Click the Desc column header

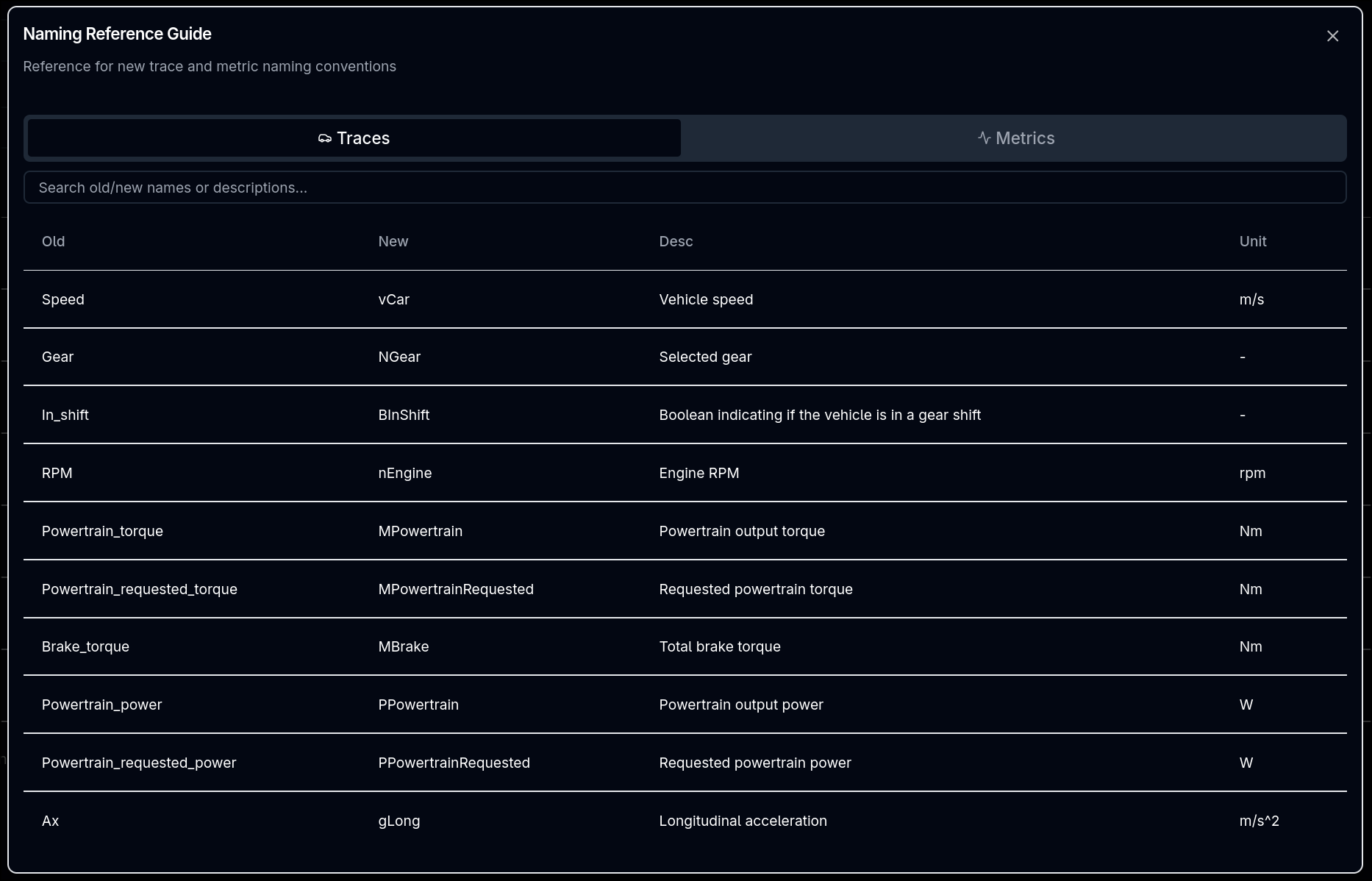[x=676, y=241]
